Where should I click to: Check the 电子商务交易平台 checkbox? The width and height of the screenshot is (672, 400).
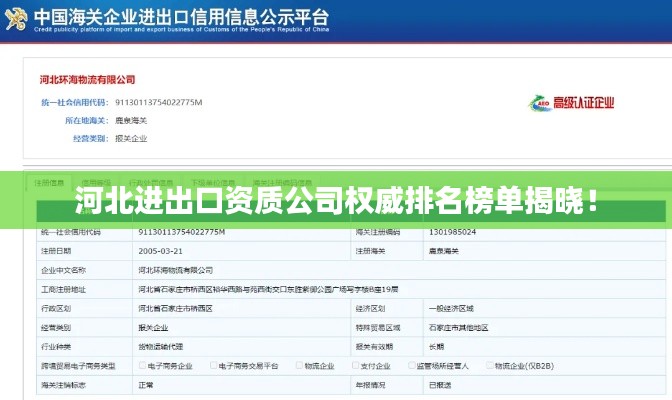click(213, 365)
